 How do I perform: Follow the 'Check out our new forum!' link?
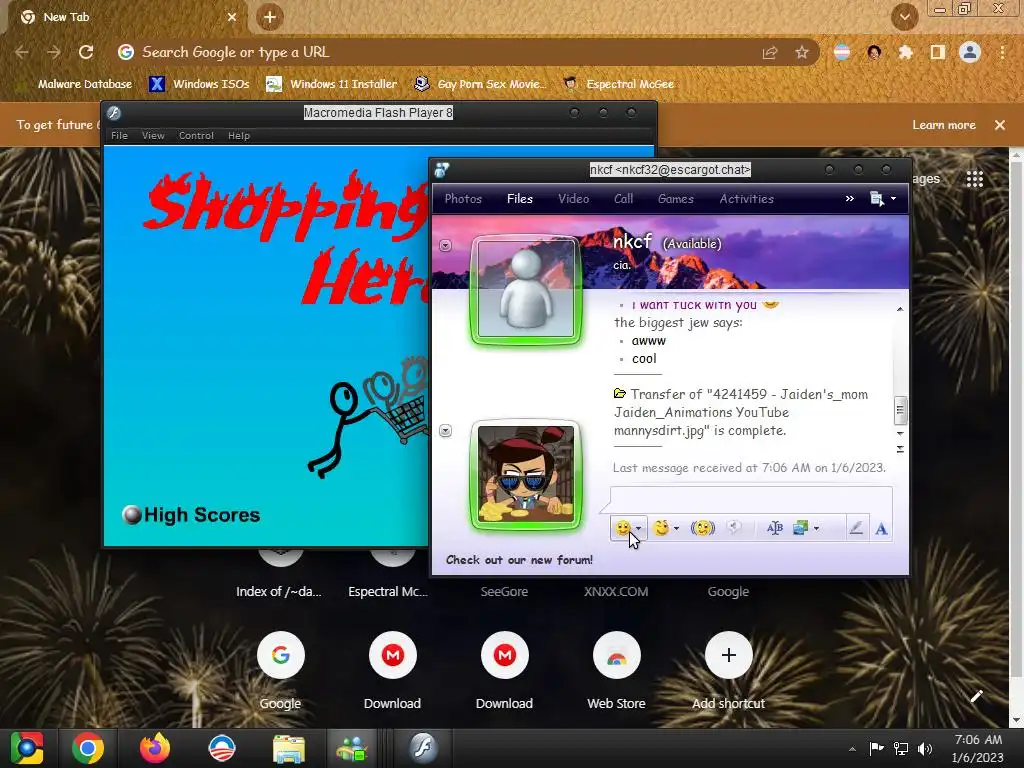coord(519,560)
